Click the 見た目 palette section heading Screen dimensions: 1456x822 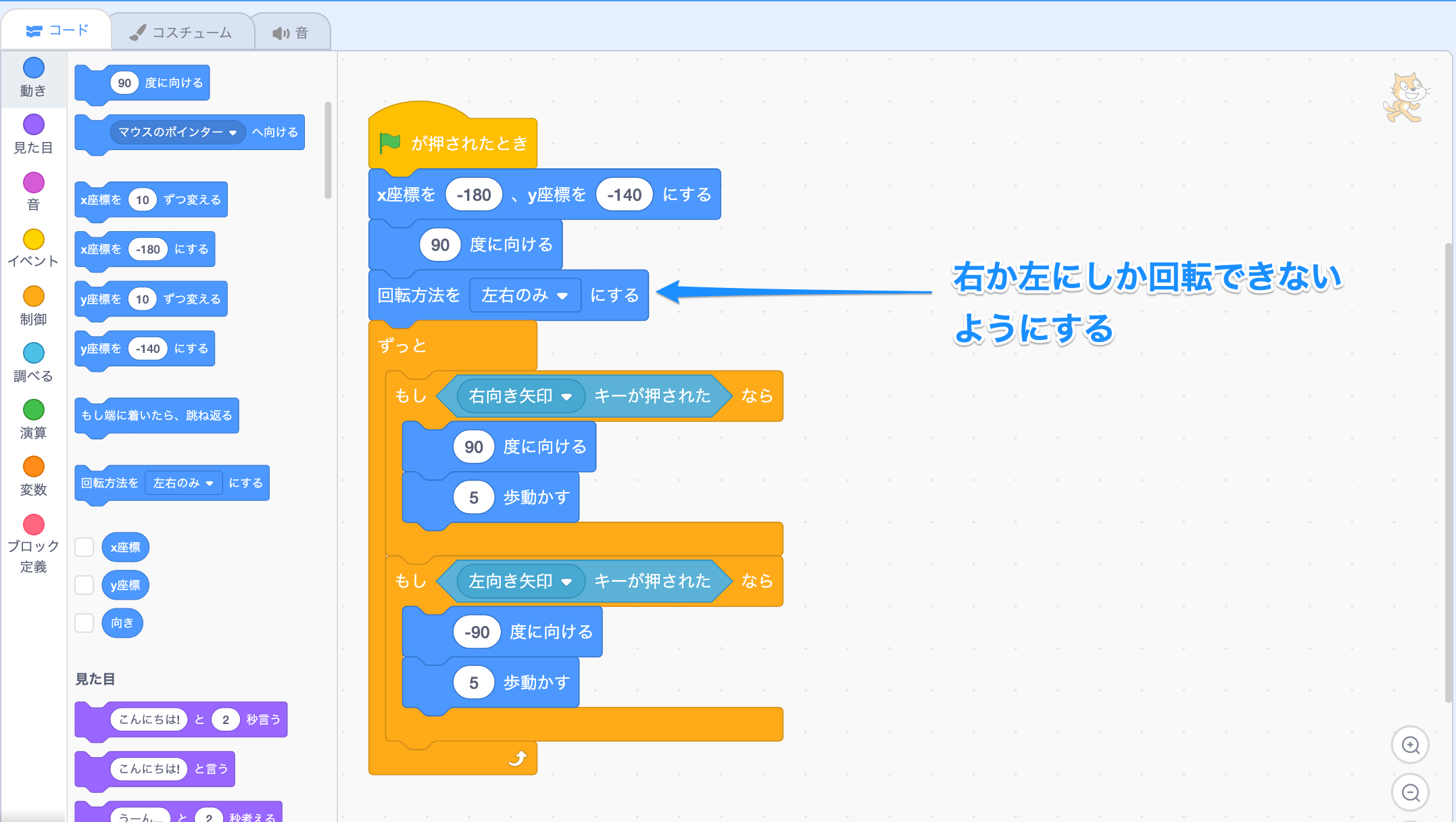[x=95, y=679]
